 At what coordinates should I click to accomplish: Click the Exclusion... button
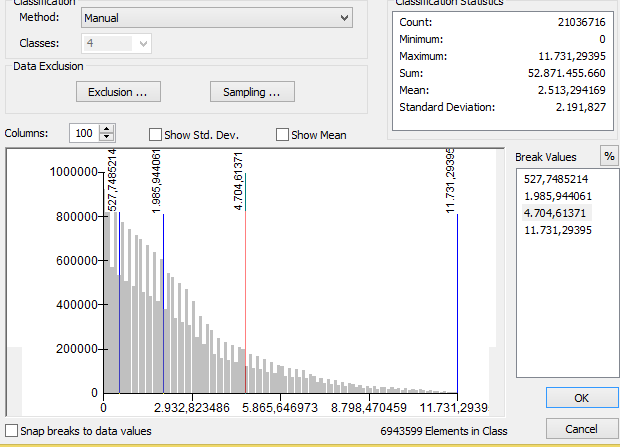pos(118,92)
